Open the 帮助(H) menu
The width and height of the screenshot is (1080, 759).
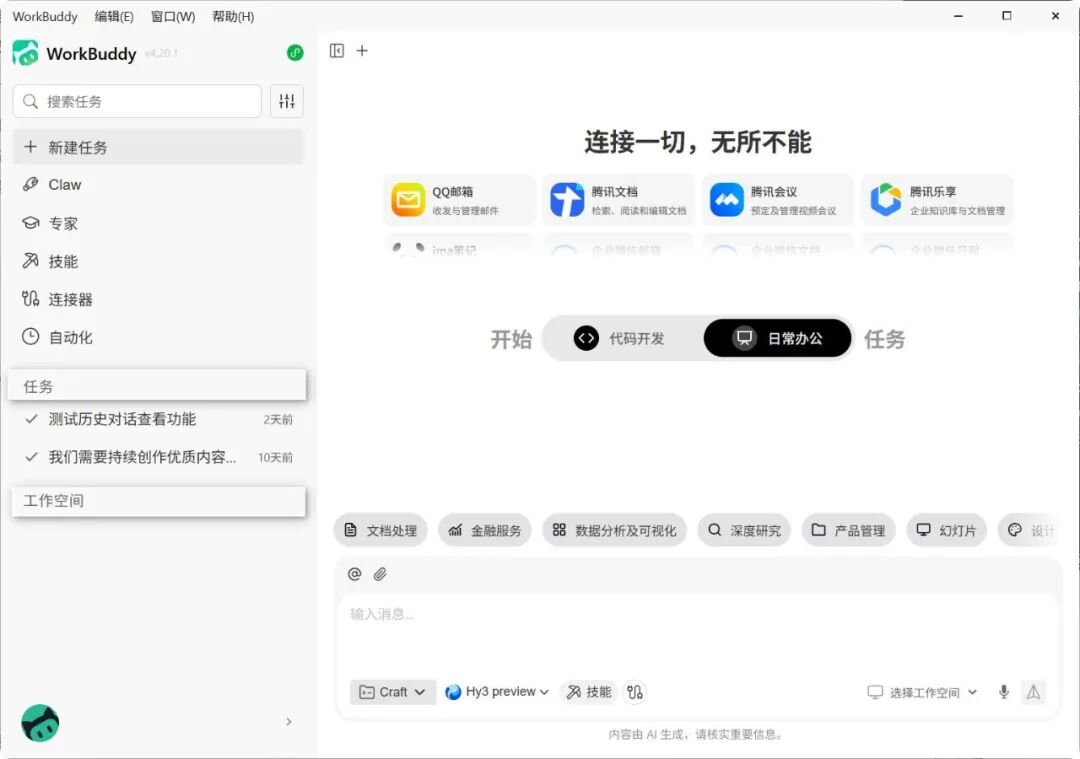233,17
